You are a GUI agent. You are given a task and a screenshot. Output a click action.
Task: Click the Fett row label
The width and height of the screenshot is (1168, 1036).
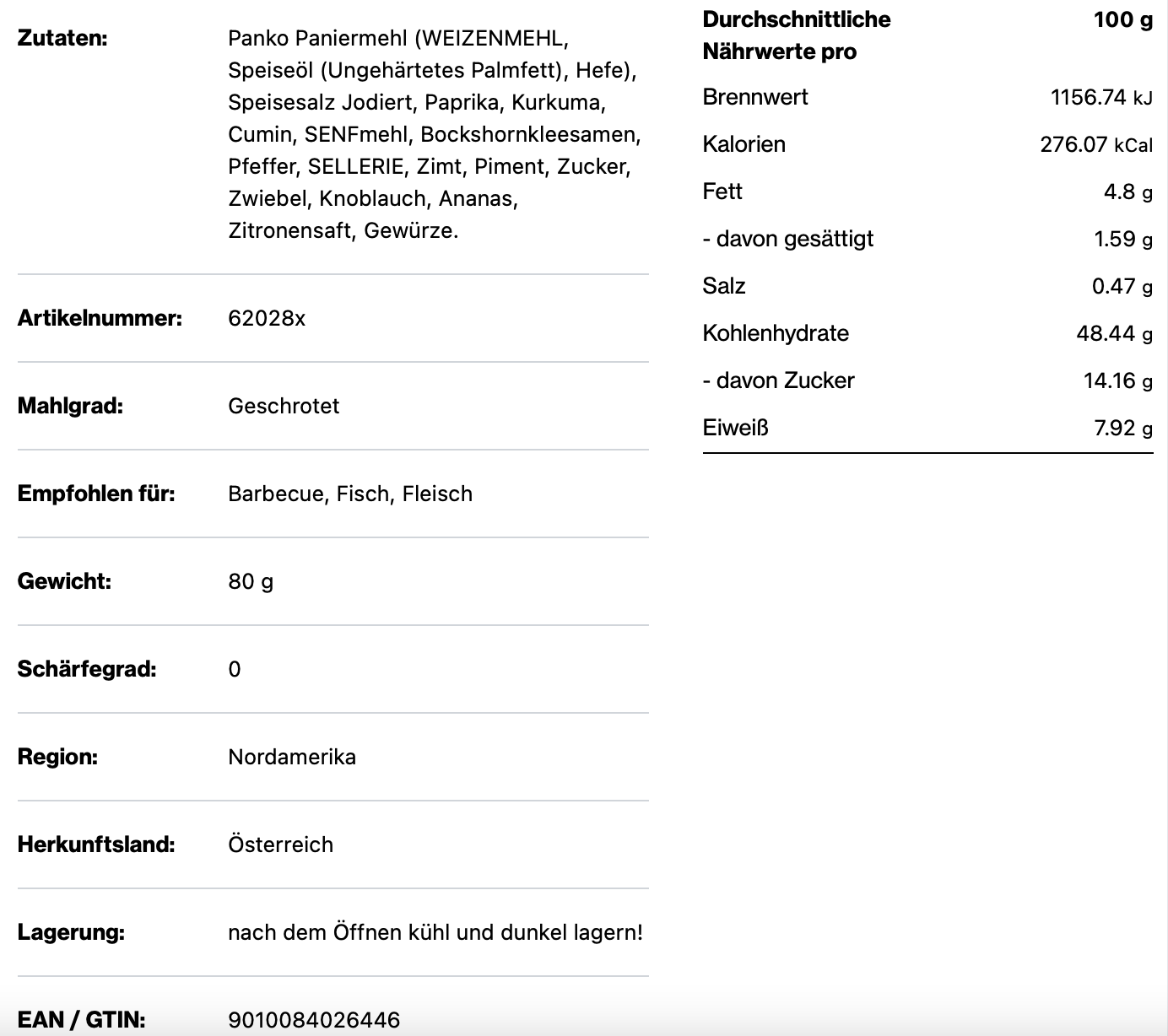[x=722, y=192]
